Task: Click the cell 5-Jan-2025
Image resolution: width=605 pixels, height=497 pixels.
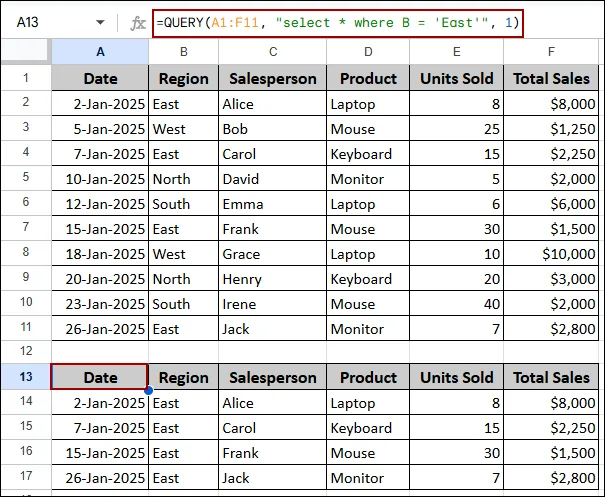Action: click(x=100, y=128)
